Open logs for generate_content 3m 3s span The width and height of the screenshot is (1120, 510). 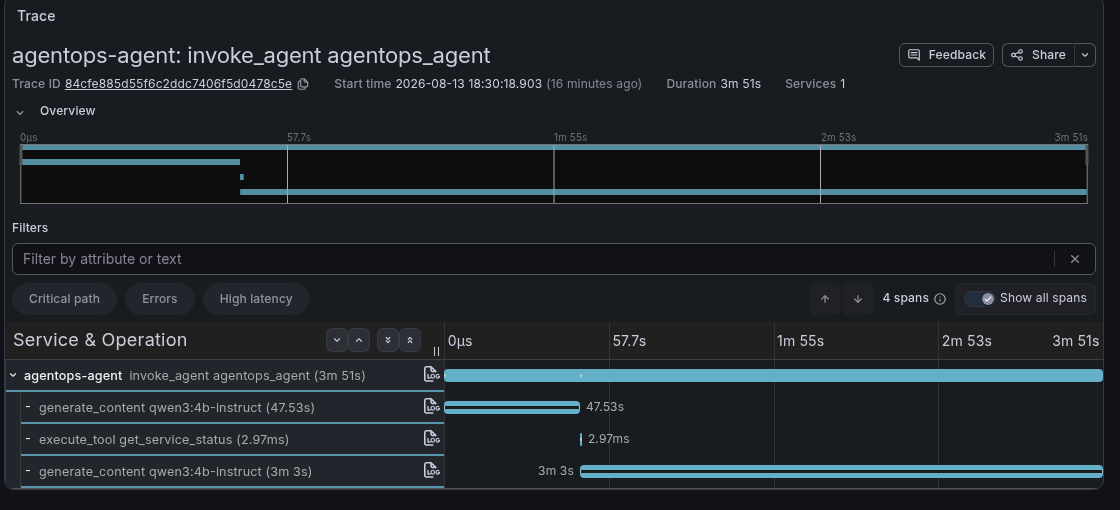click(x=431, y=471)
